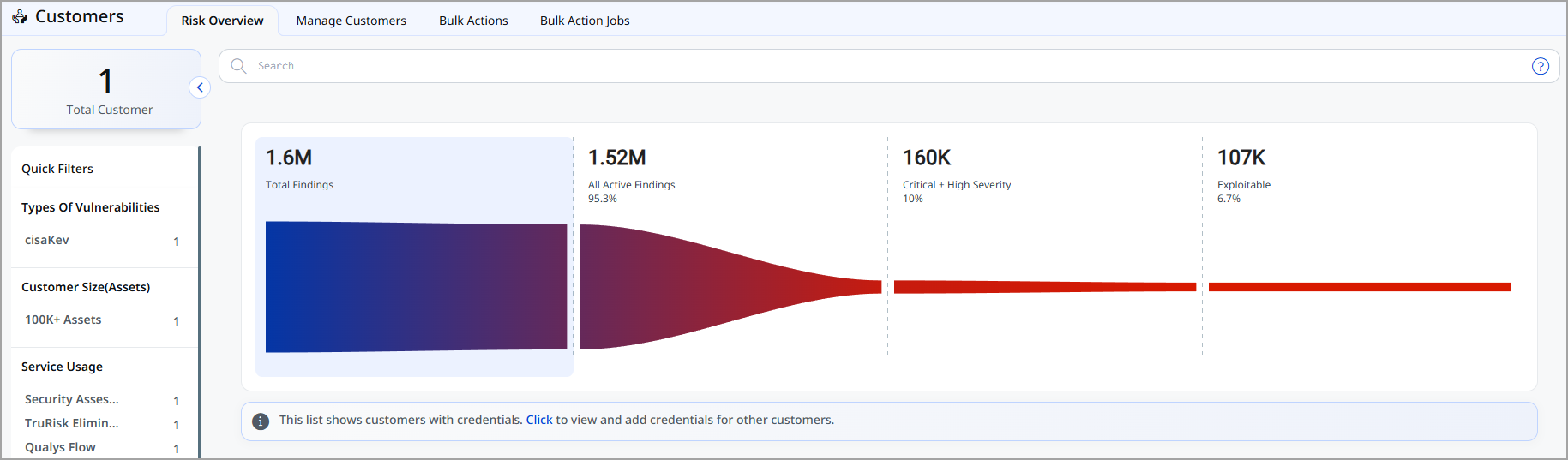Screen dimensions: 1568x460
Task: Click the search magnifier icon
Action: coord(238,66)
